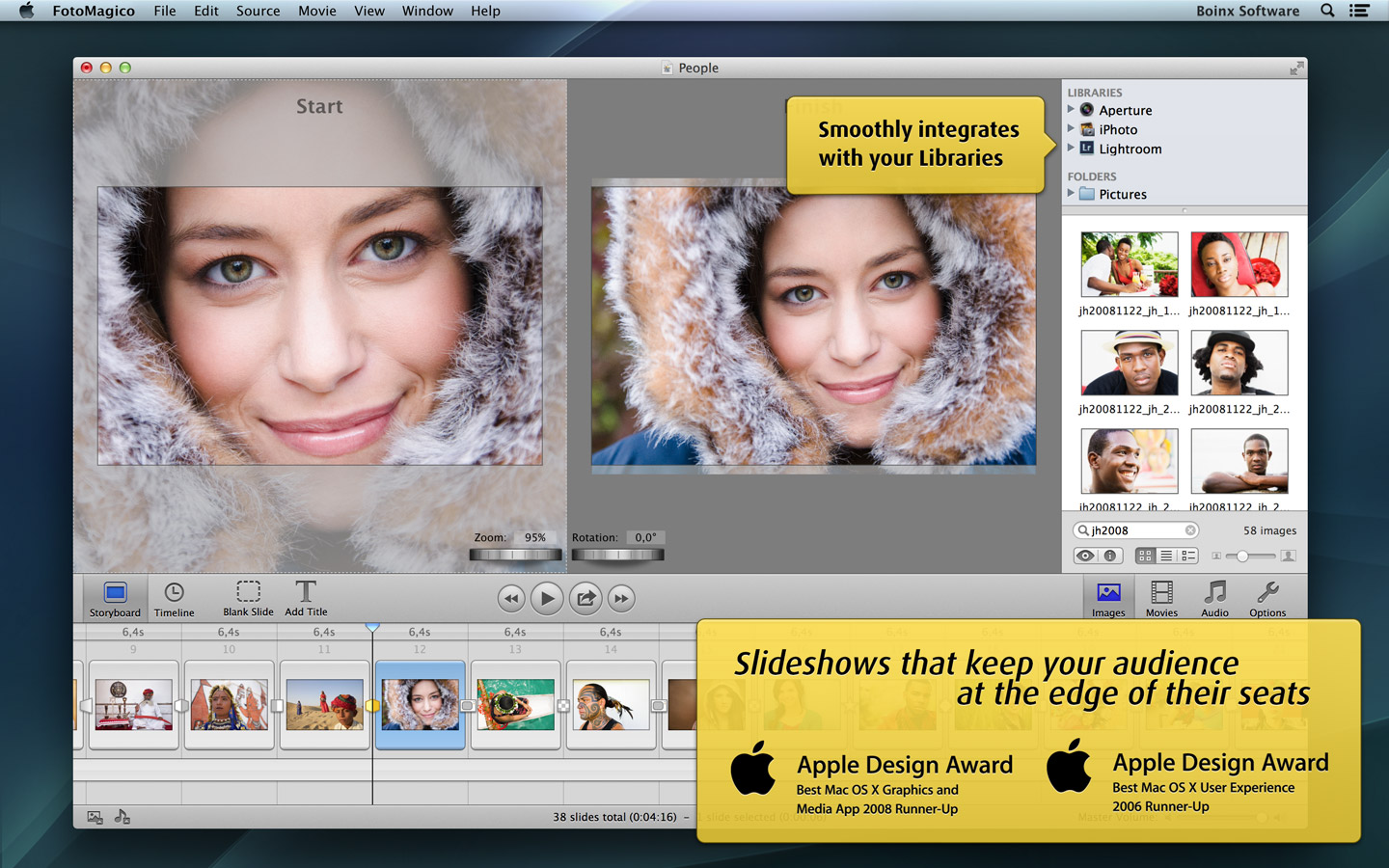Open the Audio browser
Screen dimensions: 1389x868
pyautogui.click(x=1214, y=598)
